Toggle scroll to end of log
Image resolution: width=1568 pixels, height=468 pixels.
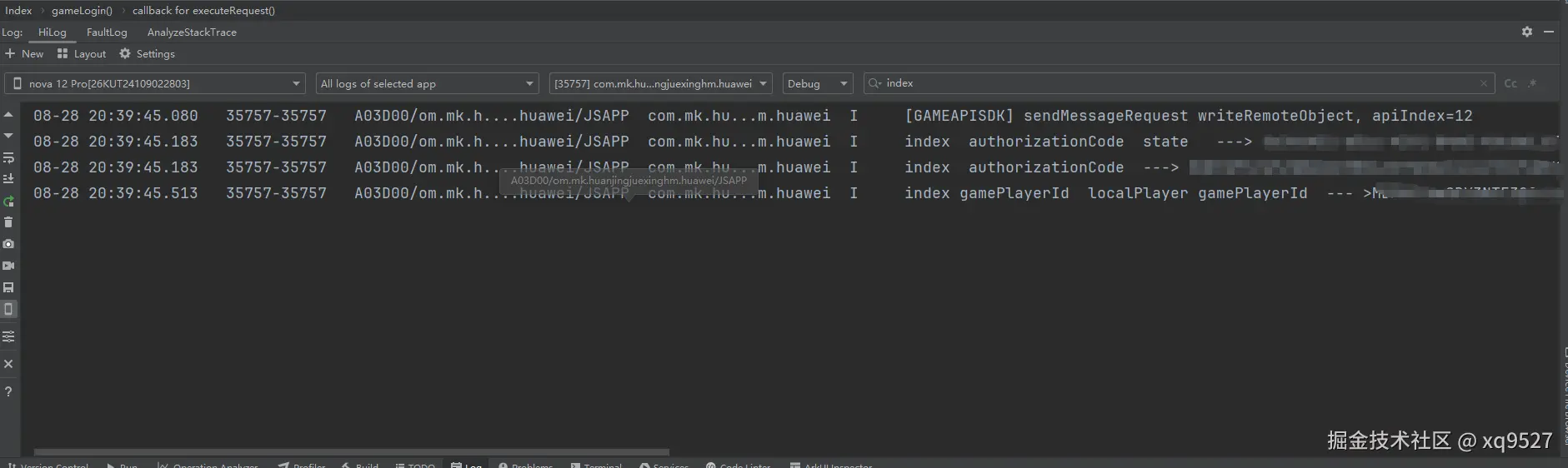(8, 179)
